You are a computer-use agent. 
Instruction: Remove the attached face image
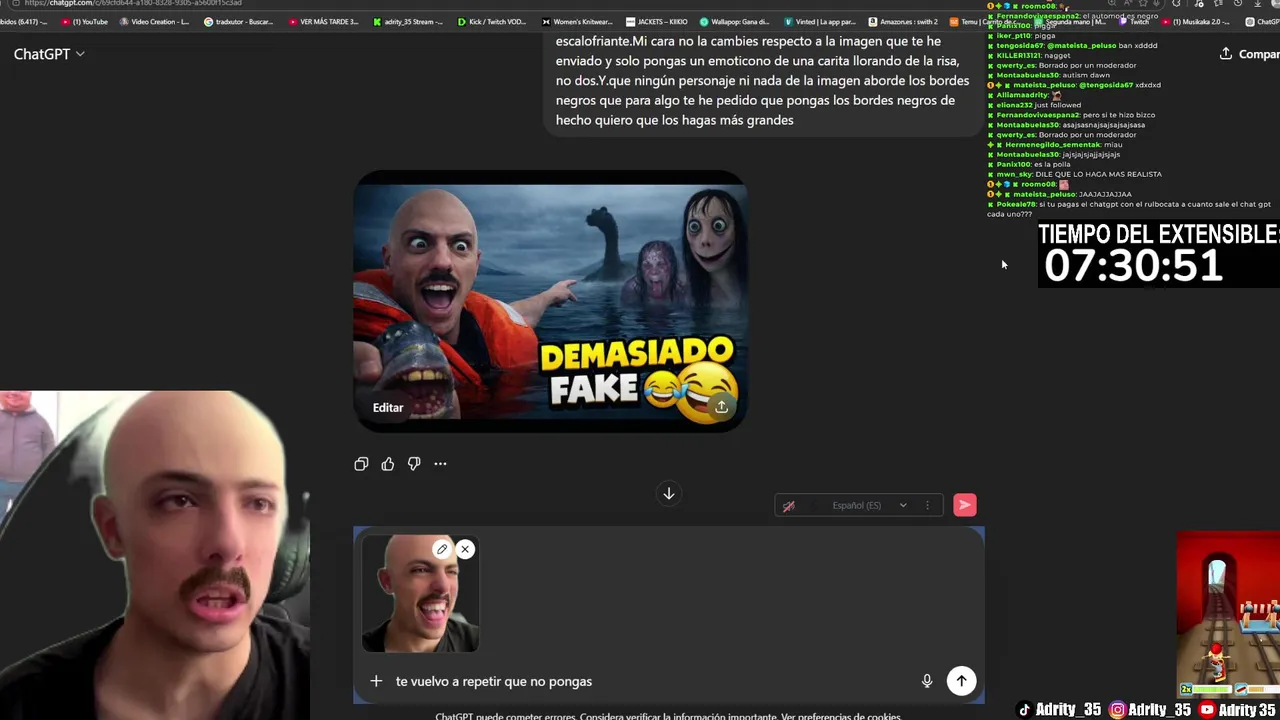[x=465, y=549]
